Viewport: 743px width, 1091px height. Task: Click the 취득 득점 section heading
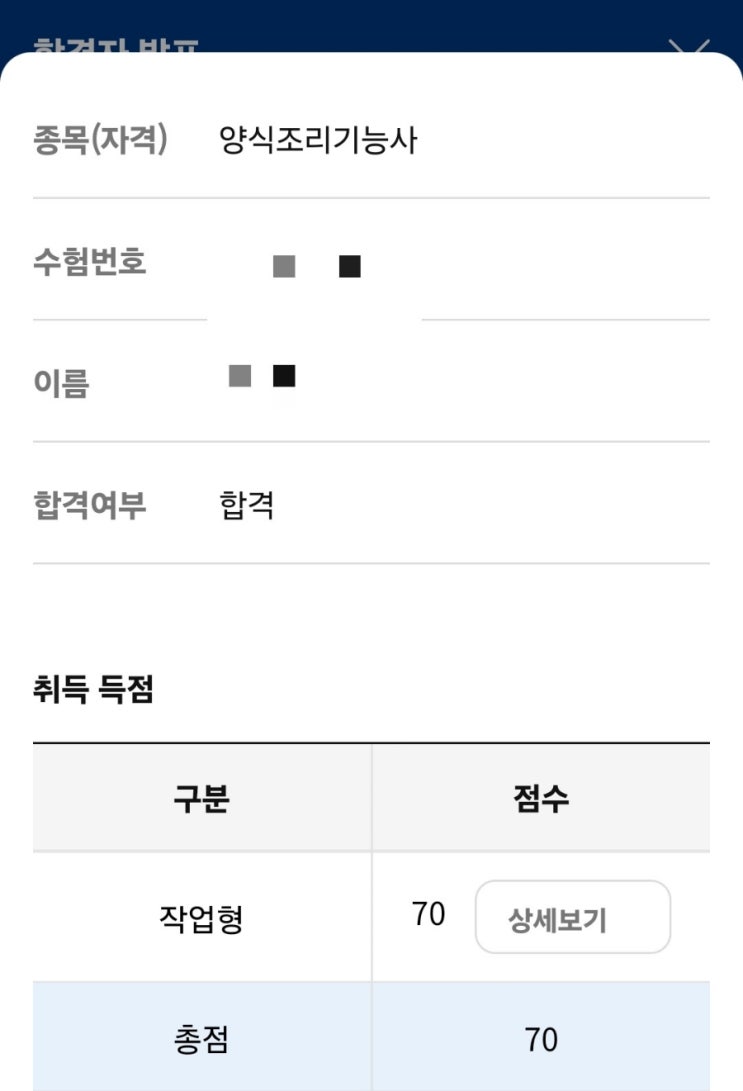click(x=93, y=690)
